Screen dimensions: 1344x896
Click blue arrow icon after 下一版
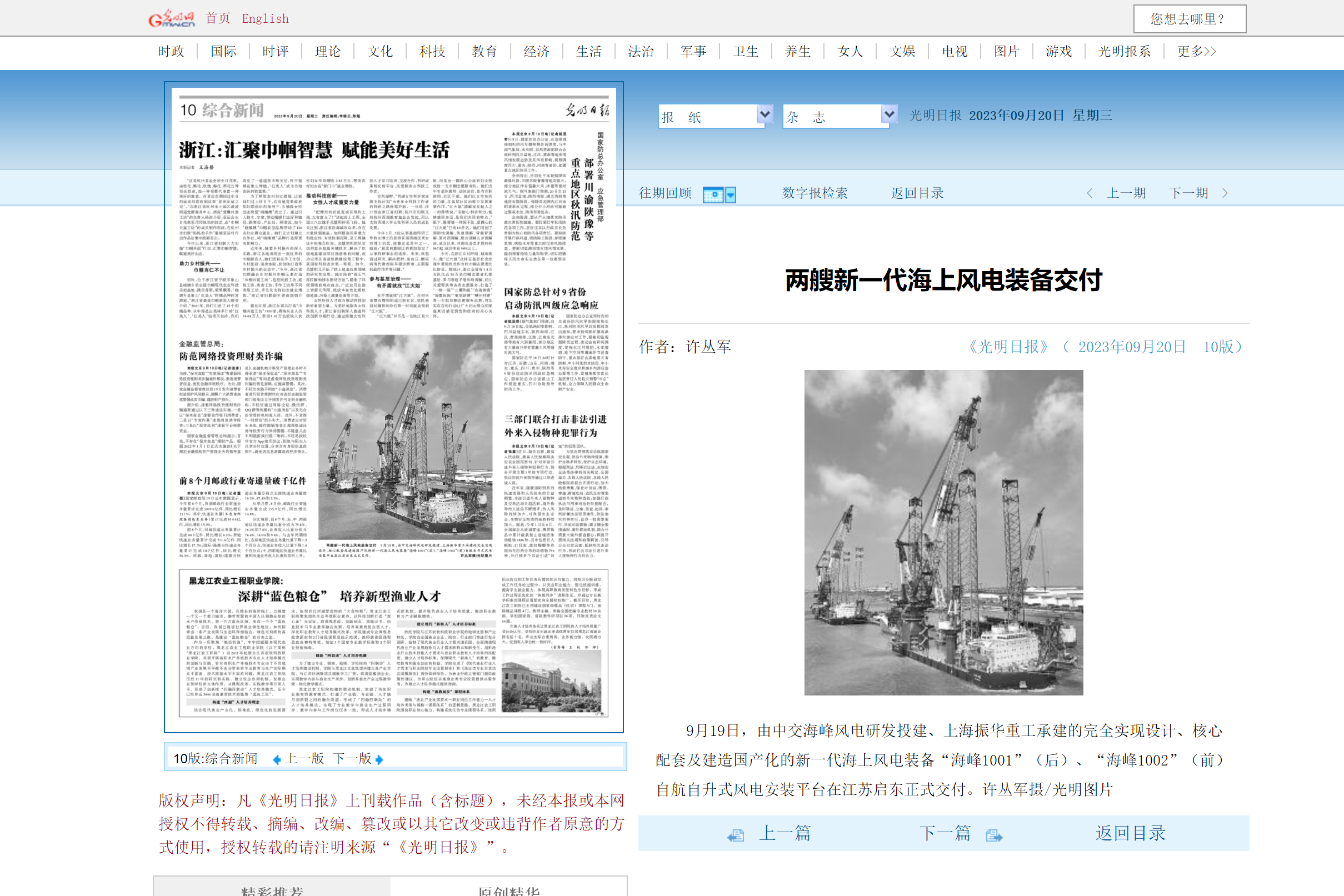pos(379,759)
